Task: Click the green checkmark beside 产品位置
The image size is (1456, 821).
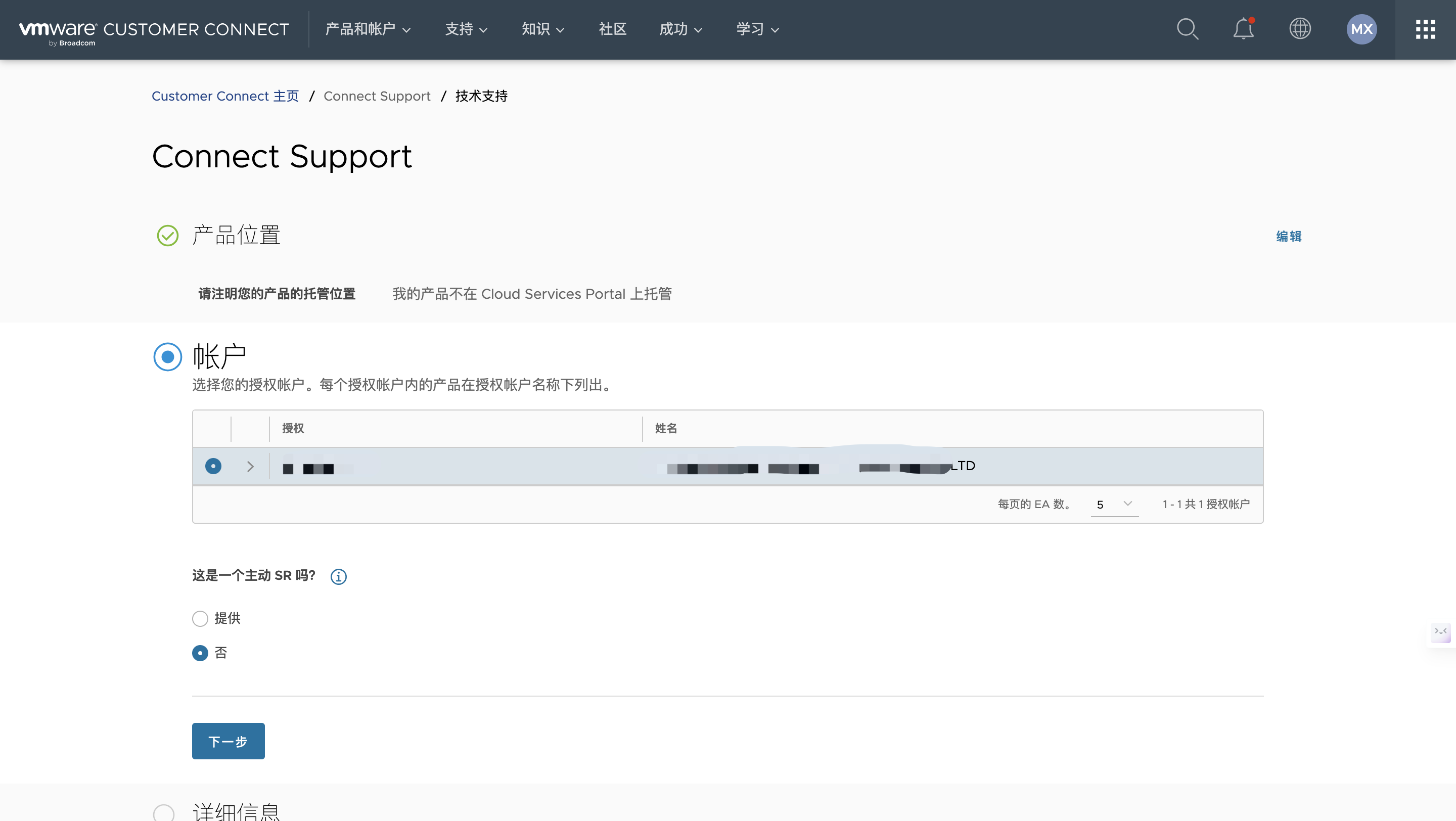Action: (x=167, y=236)
